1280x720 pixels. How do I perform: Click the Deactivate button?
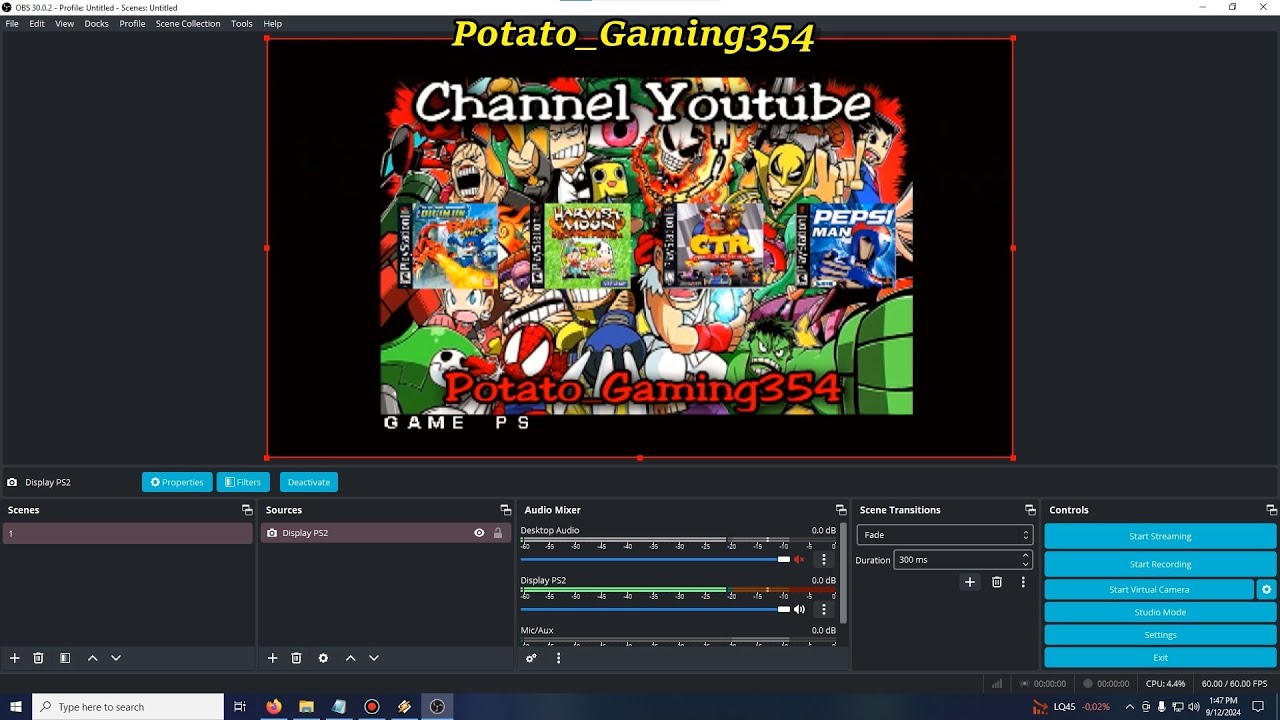click(x=309, y=482)
